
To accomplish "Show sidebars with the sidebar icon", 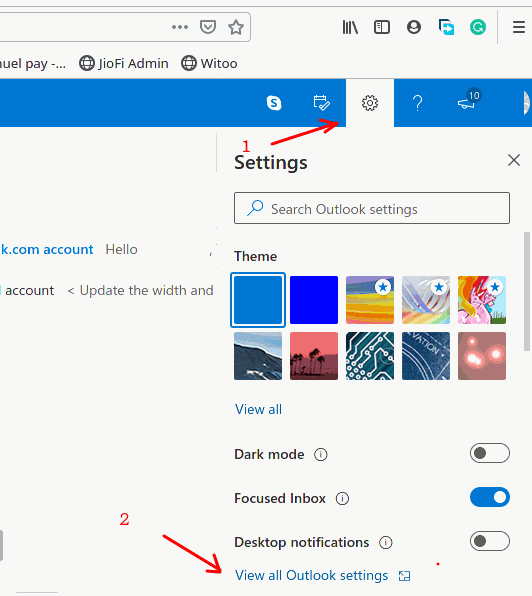I will (382, 27).
